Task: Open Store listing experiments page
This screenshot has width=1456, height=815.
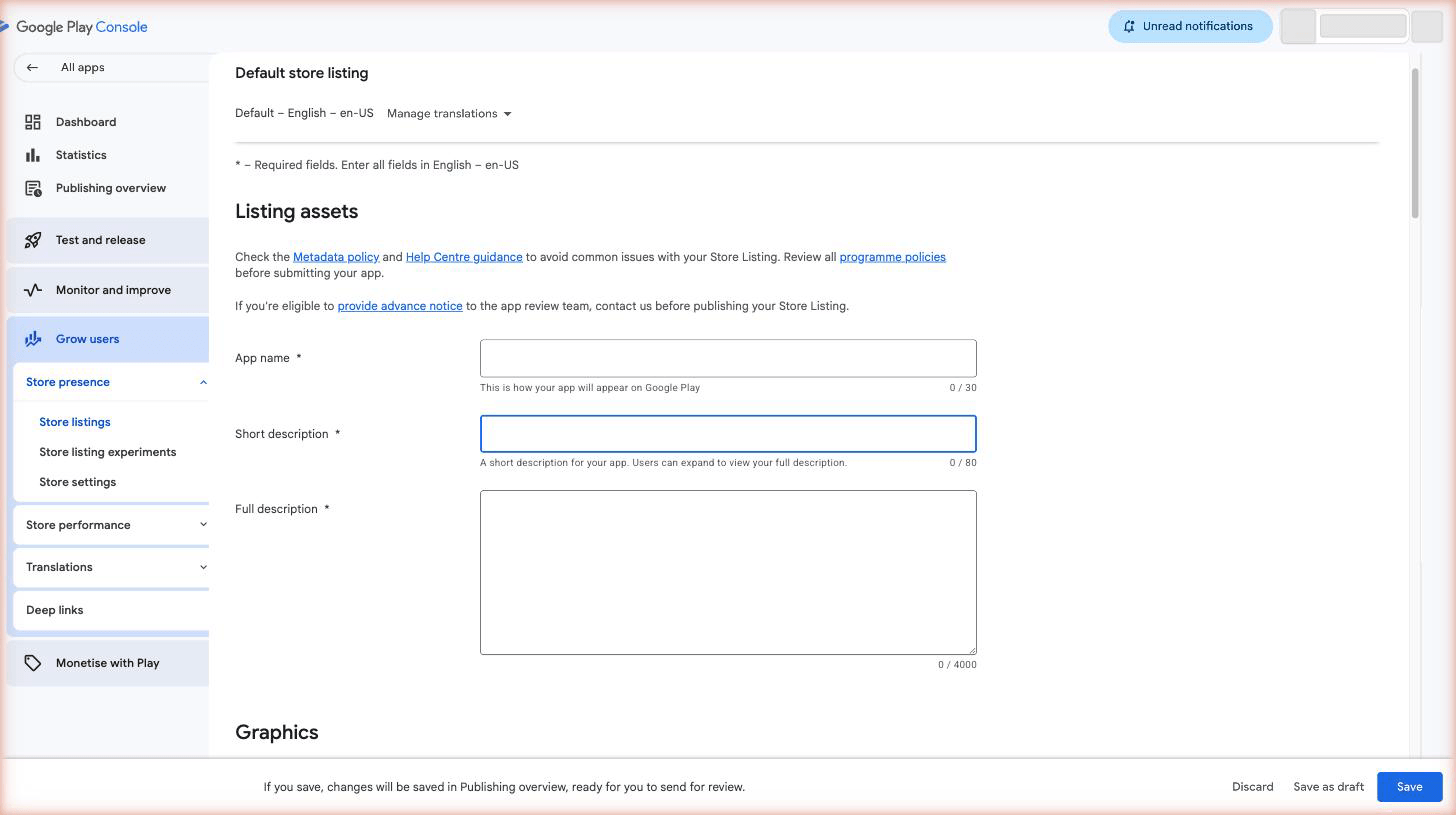Action: [107, 452]
